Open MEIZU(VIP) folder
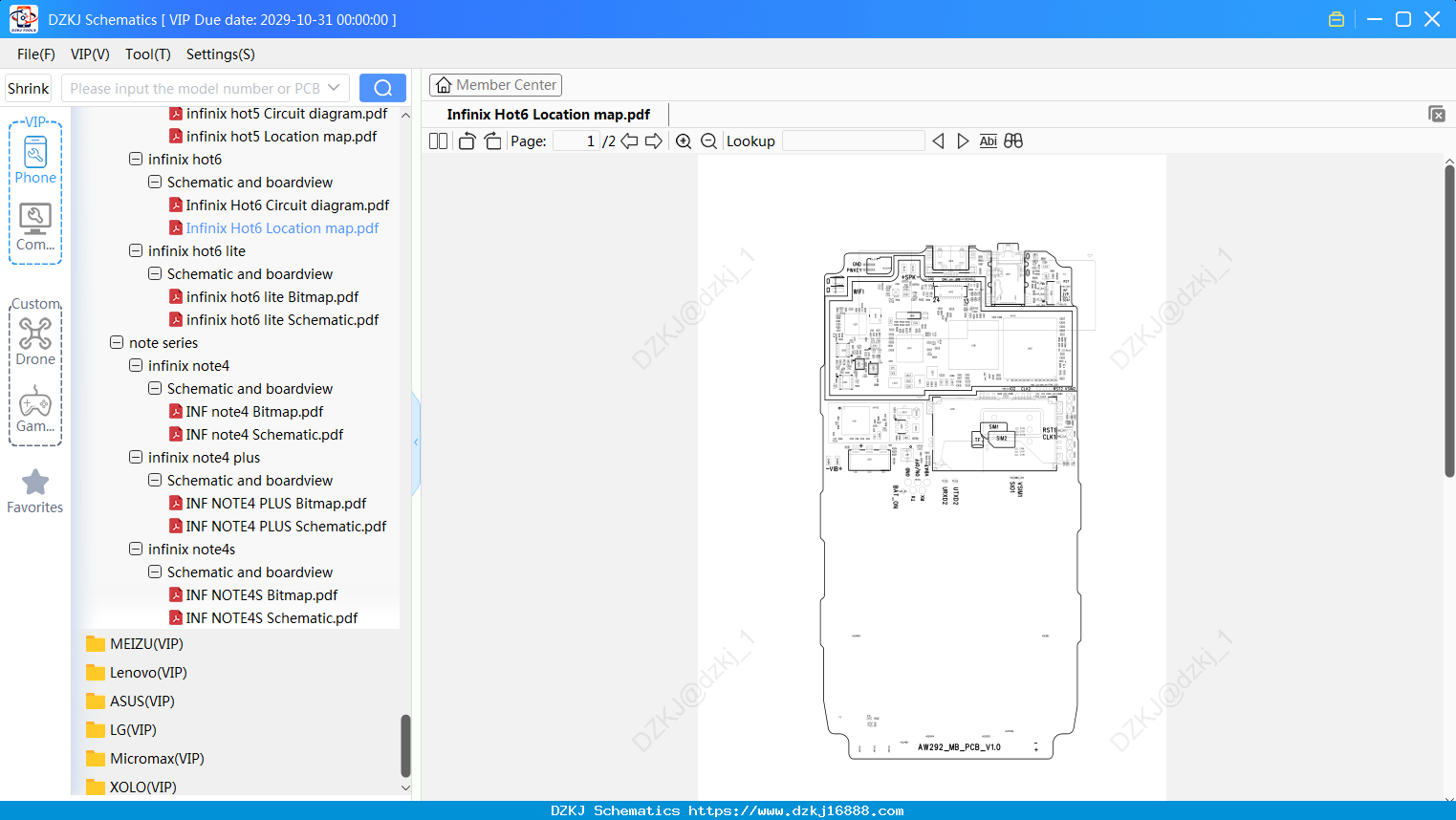 coord(135,644)
